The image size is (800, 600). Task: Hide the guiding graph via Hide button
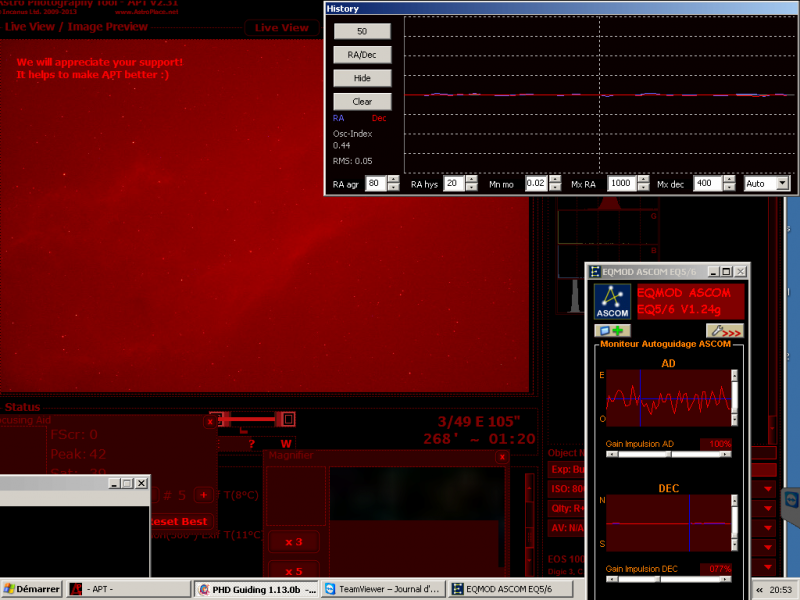coord(362,77)
